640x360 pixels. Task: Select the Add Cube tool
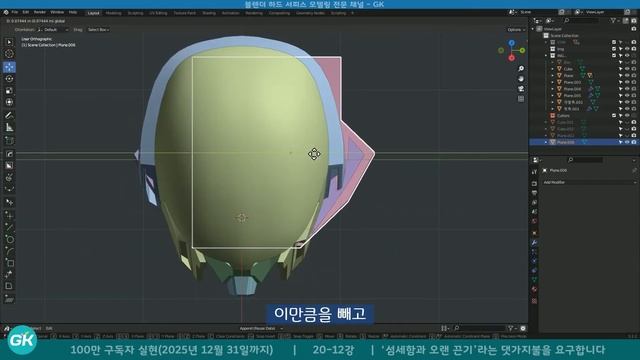pos(9,140)
